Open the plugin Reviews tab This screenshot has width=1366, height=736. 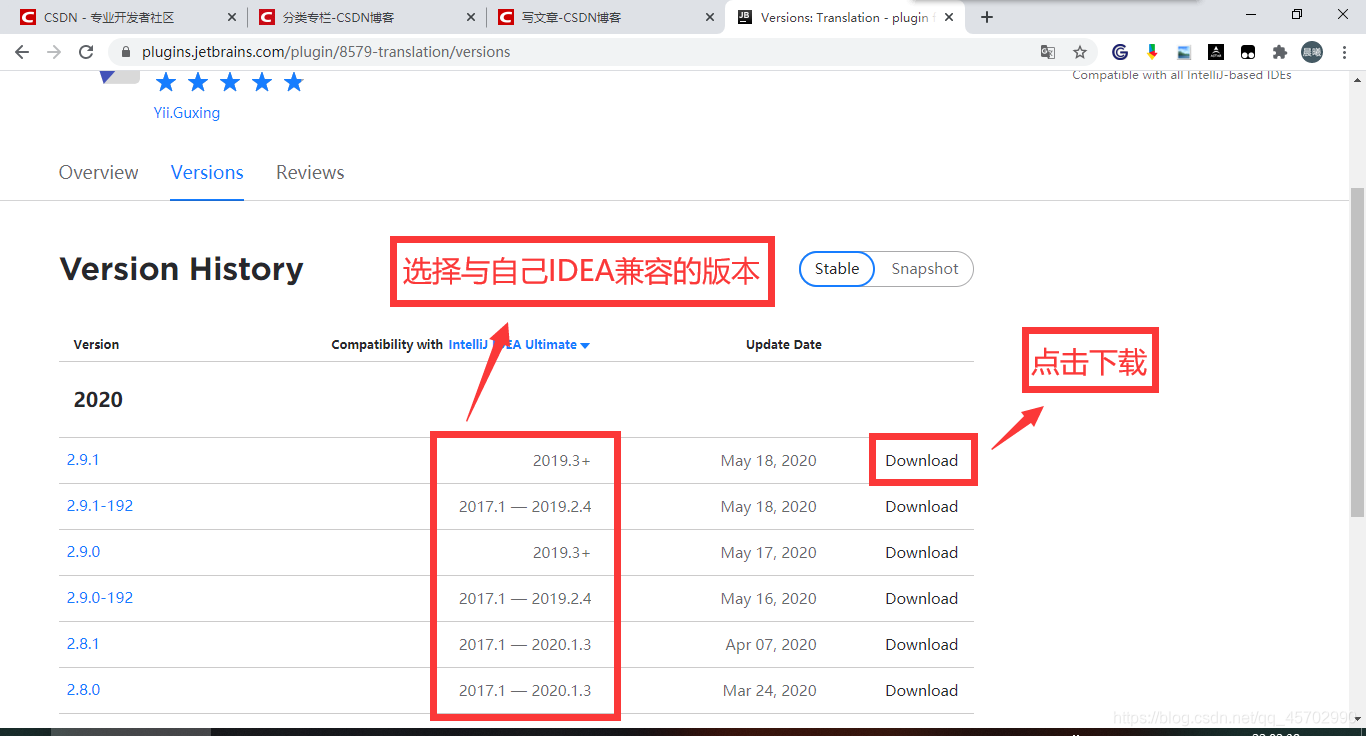310,172
